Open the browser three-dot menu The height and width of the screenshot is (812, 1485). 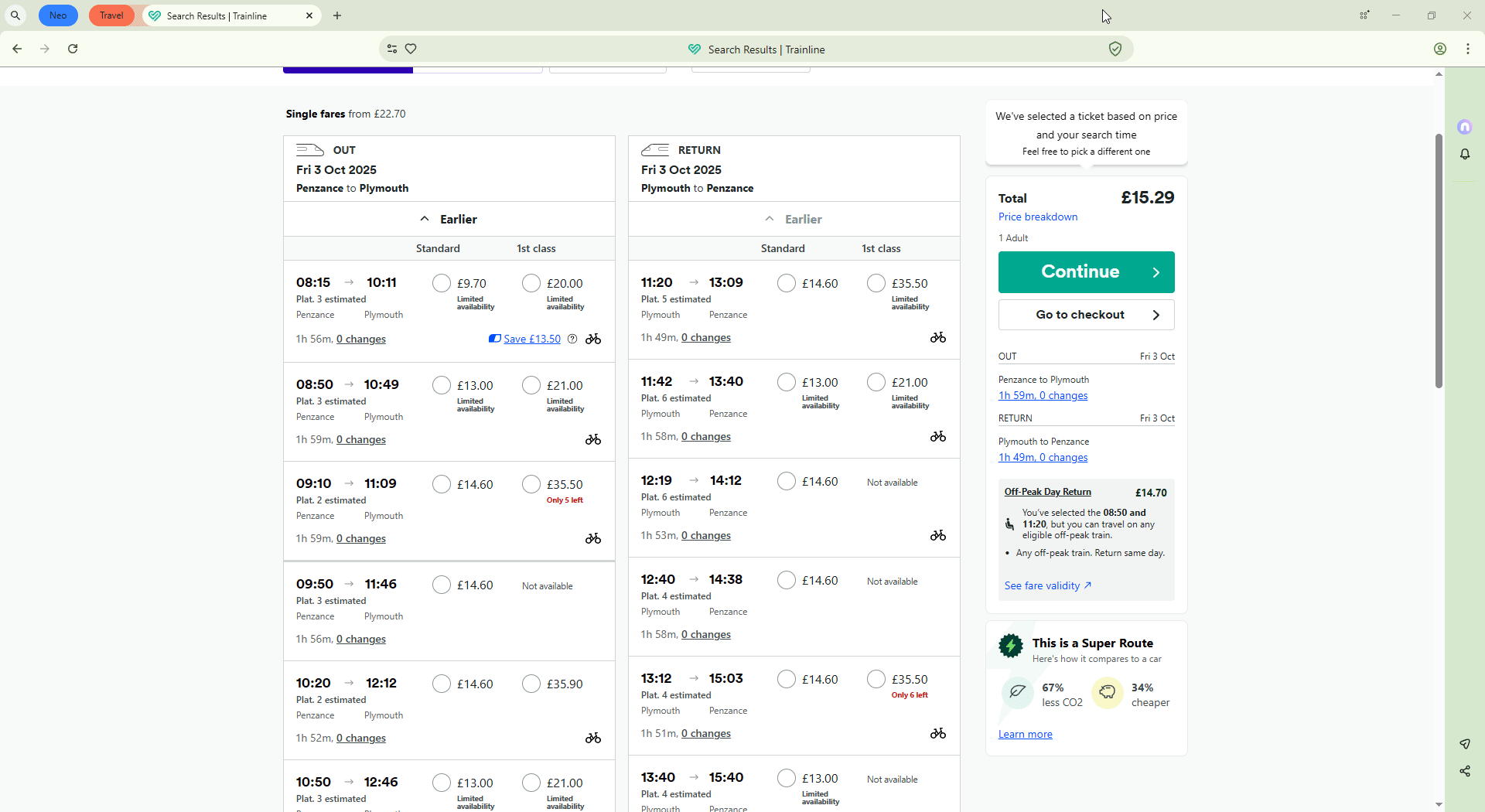click(1468, 49)
